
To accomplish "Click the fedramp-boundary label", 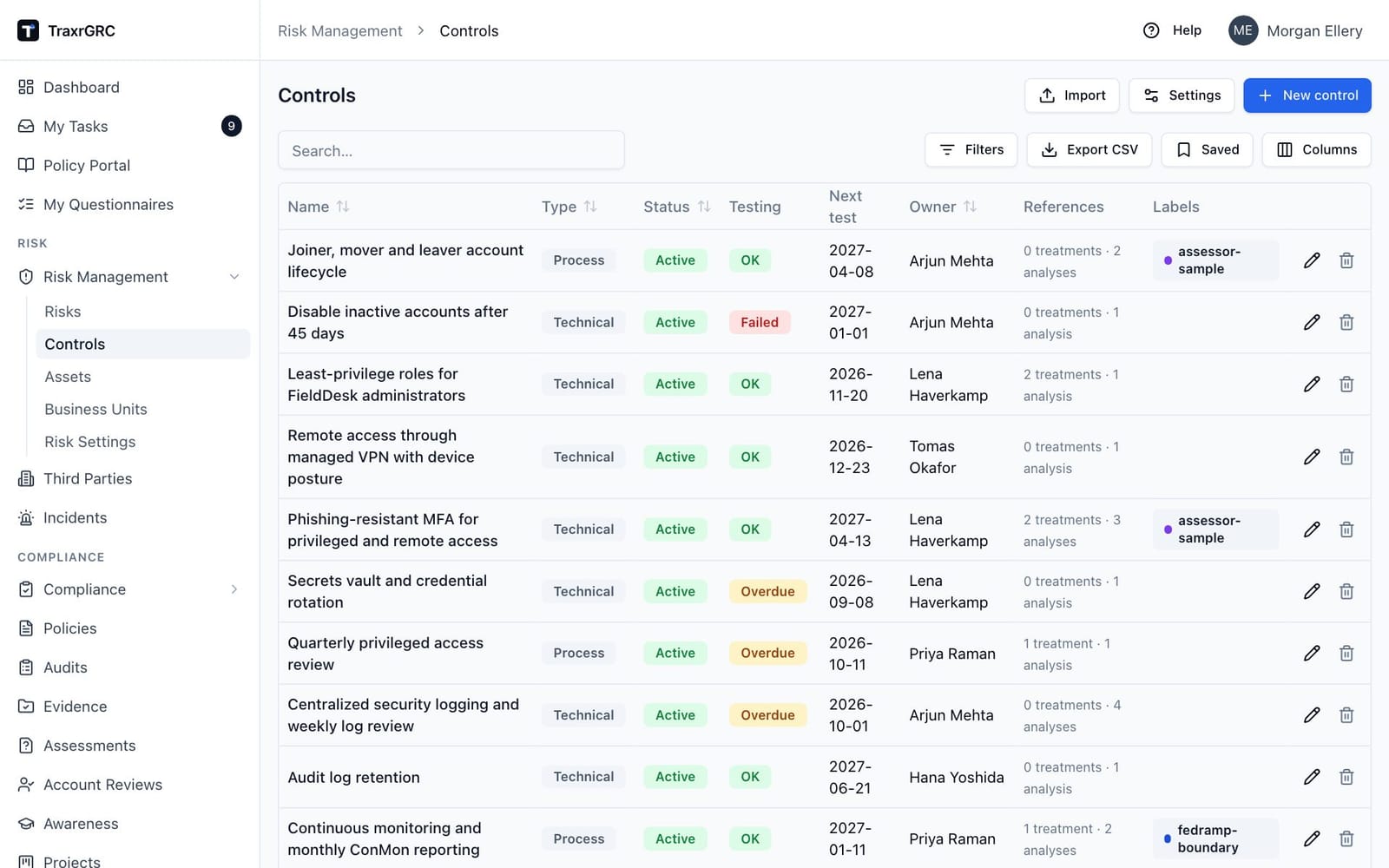I will click(x=1215, y=838).
